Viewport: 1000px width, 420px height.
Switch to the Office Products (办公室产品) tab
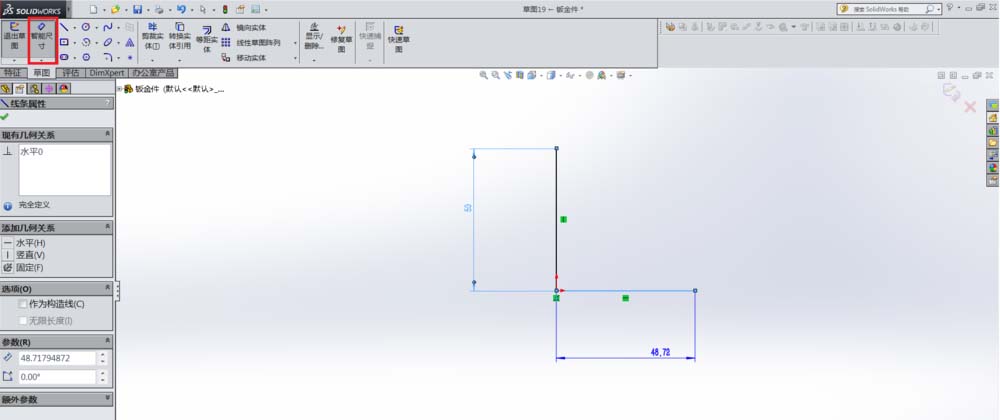point(153,73)
